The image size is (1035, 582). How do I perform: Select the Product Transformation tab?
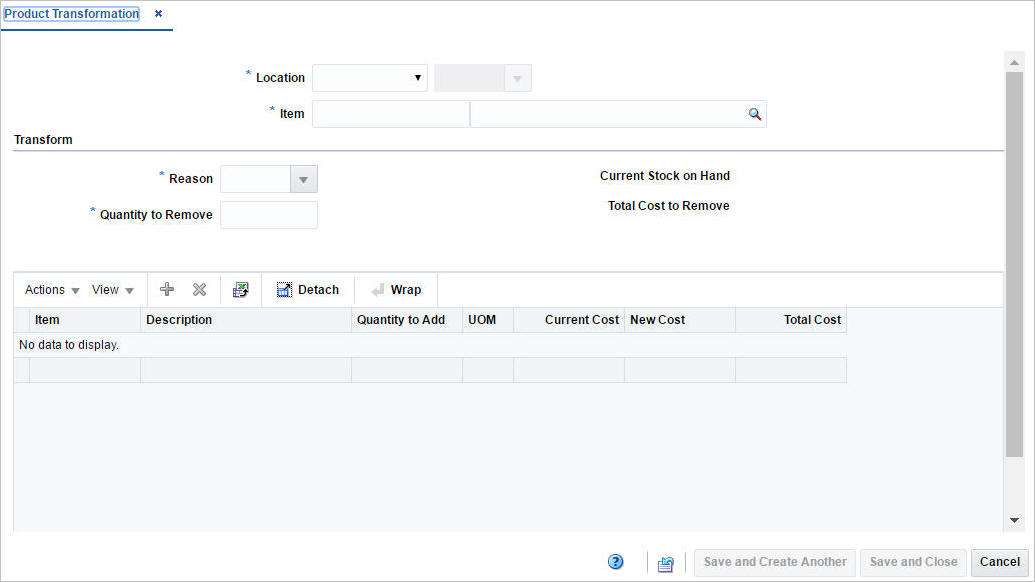pos(71,13)
